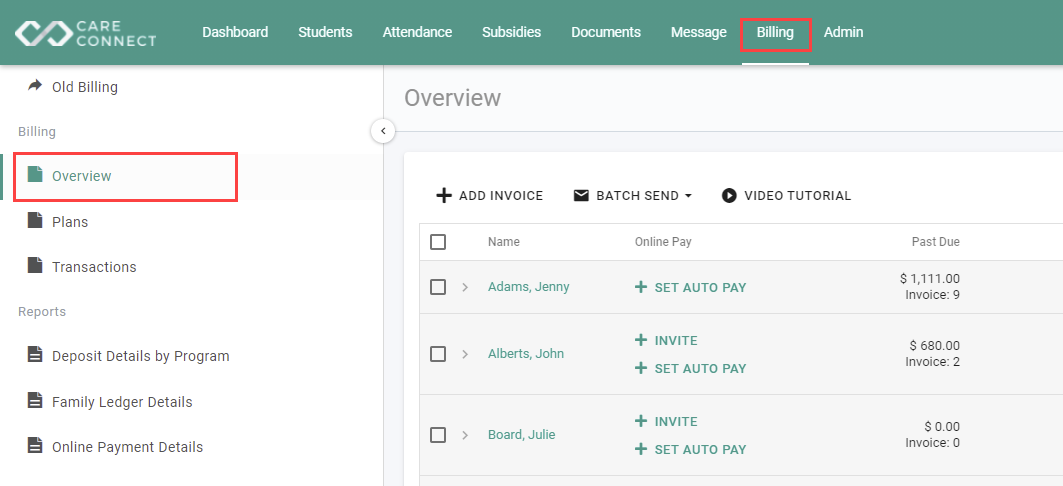Image resolution: width=1063 pixels, height=486 pixels.
Task: Click the $ 1,111.00 past due amount
Action: 929,279
